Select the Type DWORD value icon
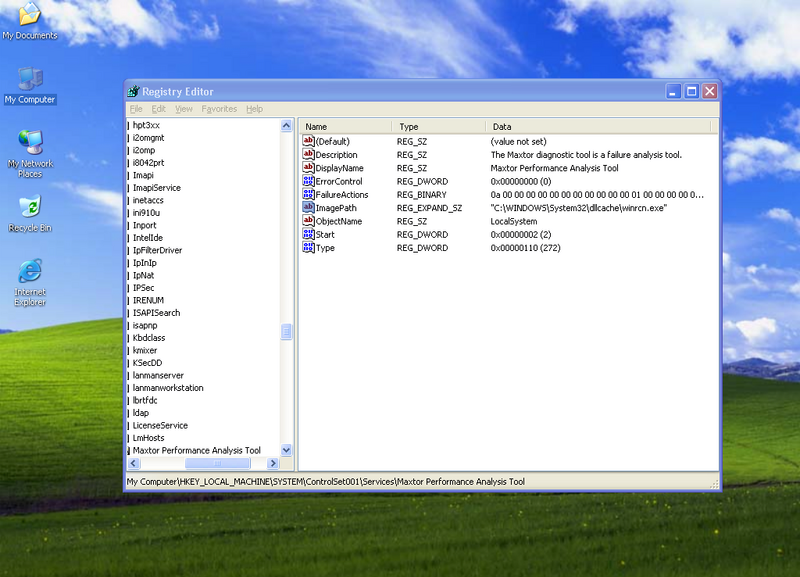Screen dimensions: 800x577 308,247
